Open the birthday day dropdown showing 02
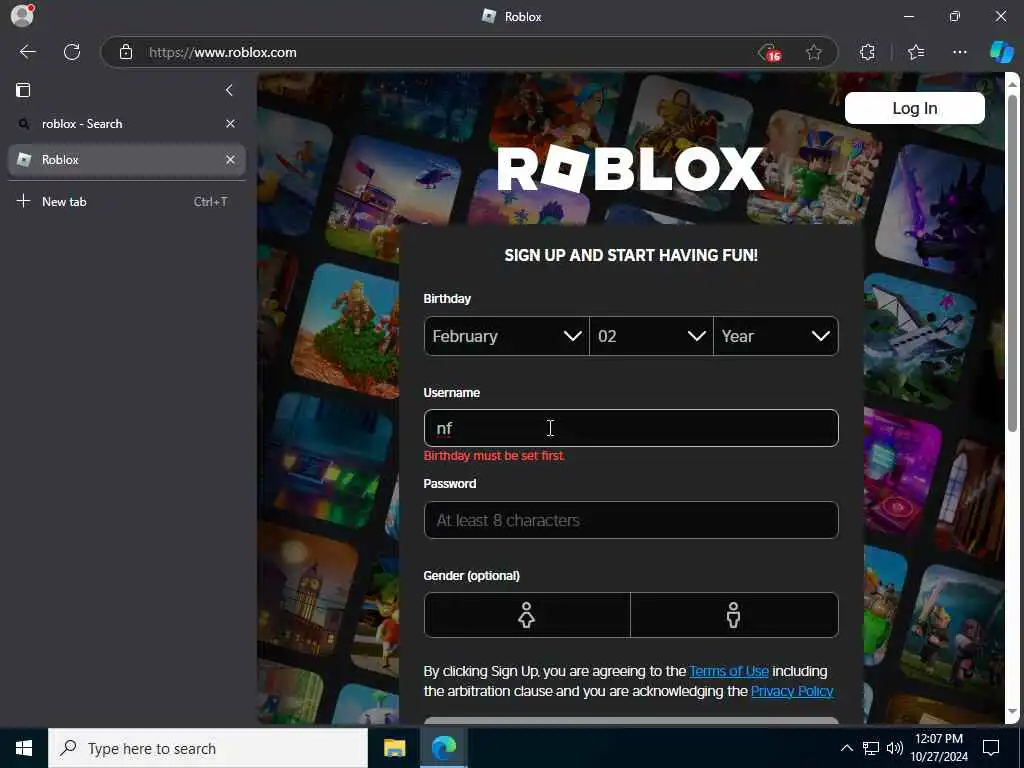Image resolution: width=1024 pixels, height=768 pixels. [651, 336]
